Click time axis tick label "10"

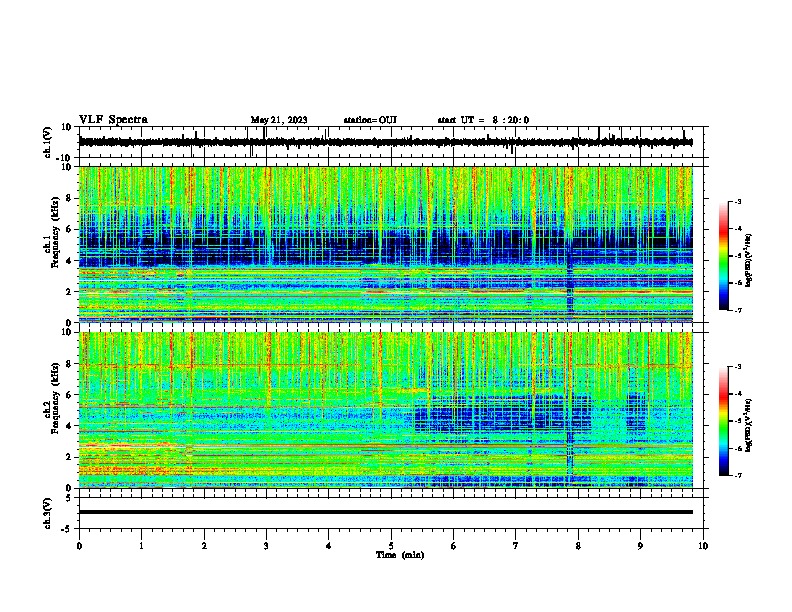[x=703, y=546]
